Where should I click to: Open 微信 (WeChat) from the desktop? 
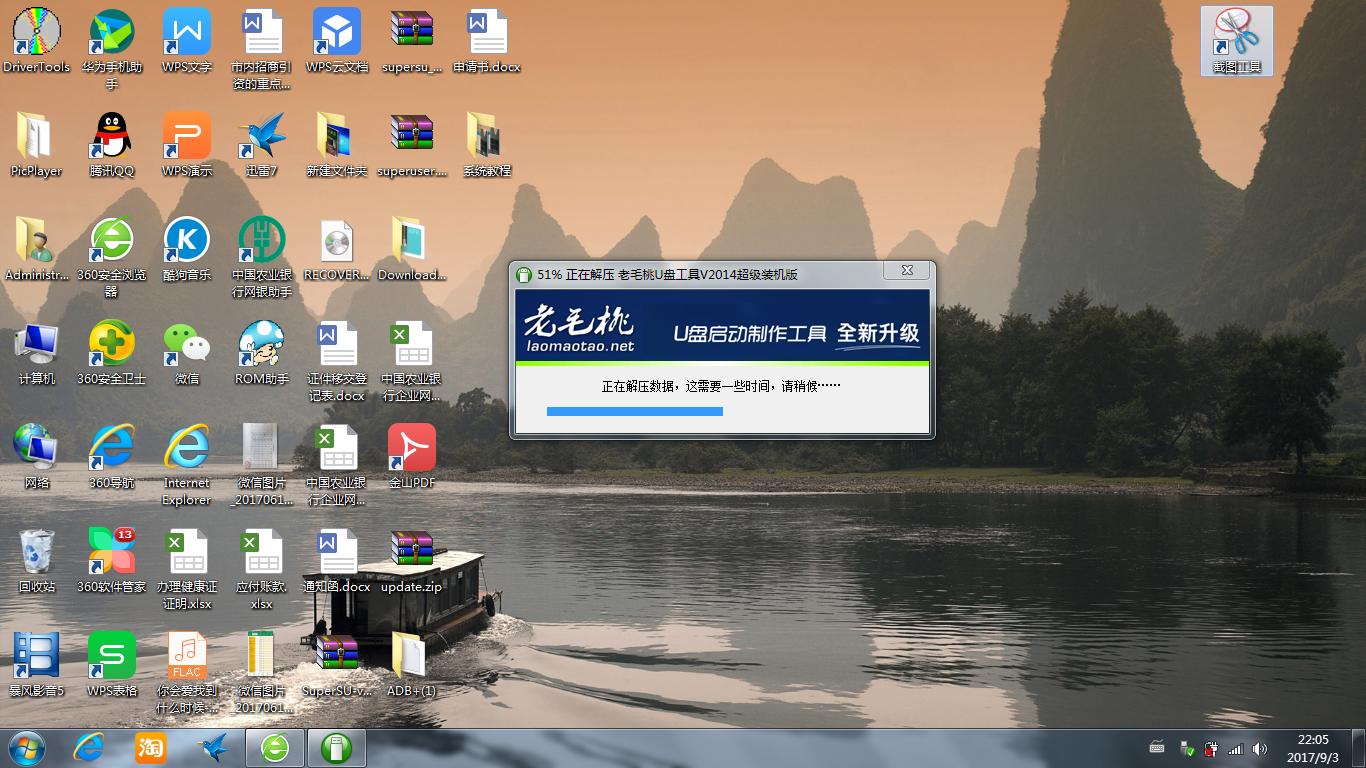[186, 345]
